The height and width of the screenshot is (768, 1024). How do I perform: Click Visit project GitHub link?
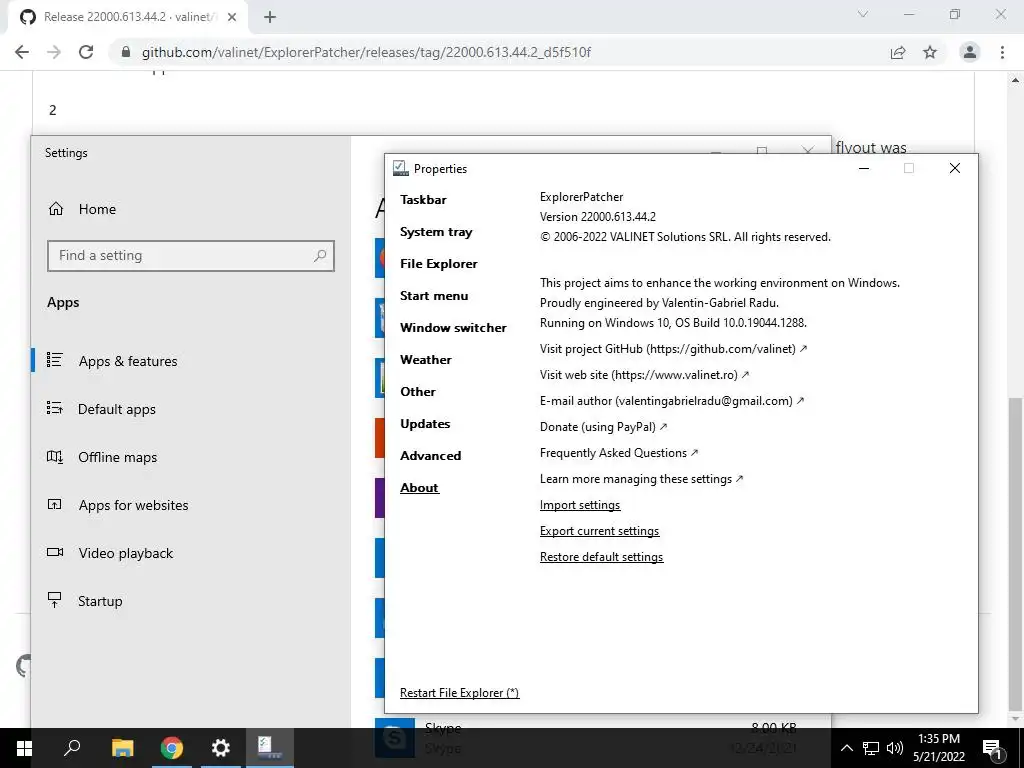[x=673, y=349]
